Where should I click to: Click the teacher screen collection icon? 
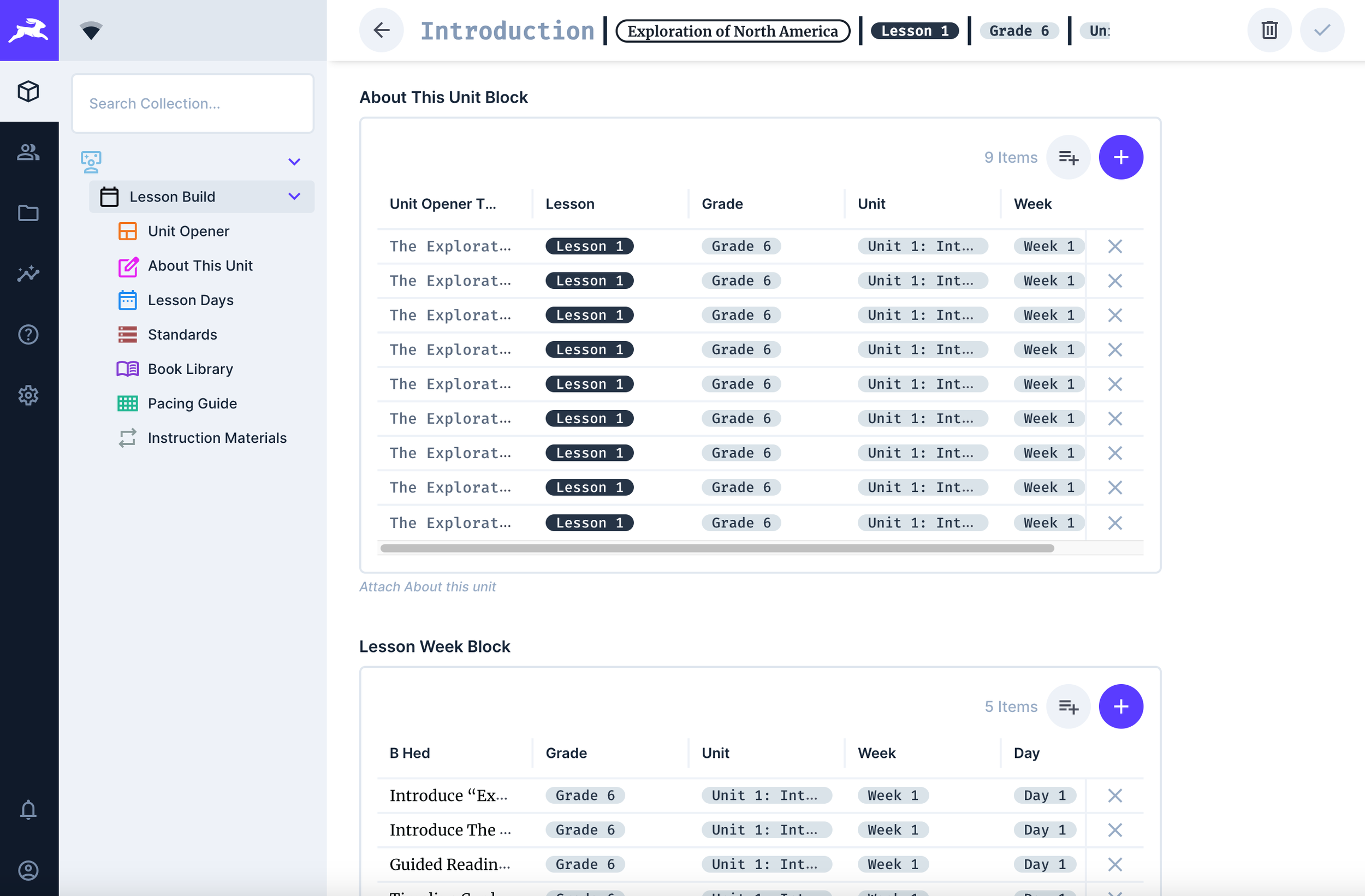(x=91, y=162)
